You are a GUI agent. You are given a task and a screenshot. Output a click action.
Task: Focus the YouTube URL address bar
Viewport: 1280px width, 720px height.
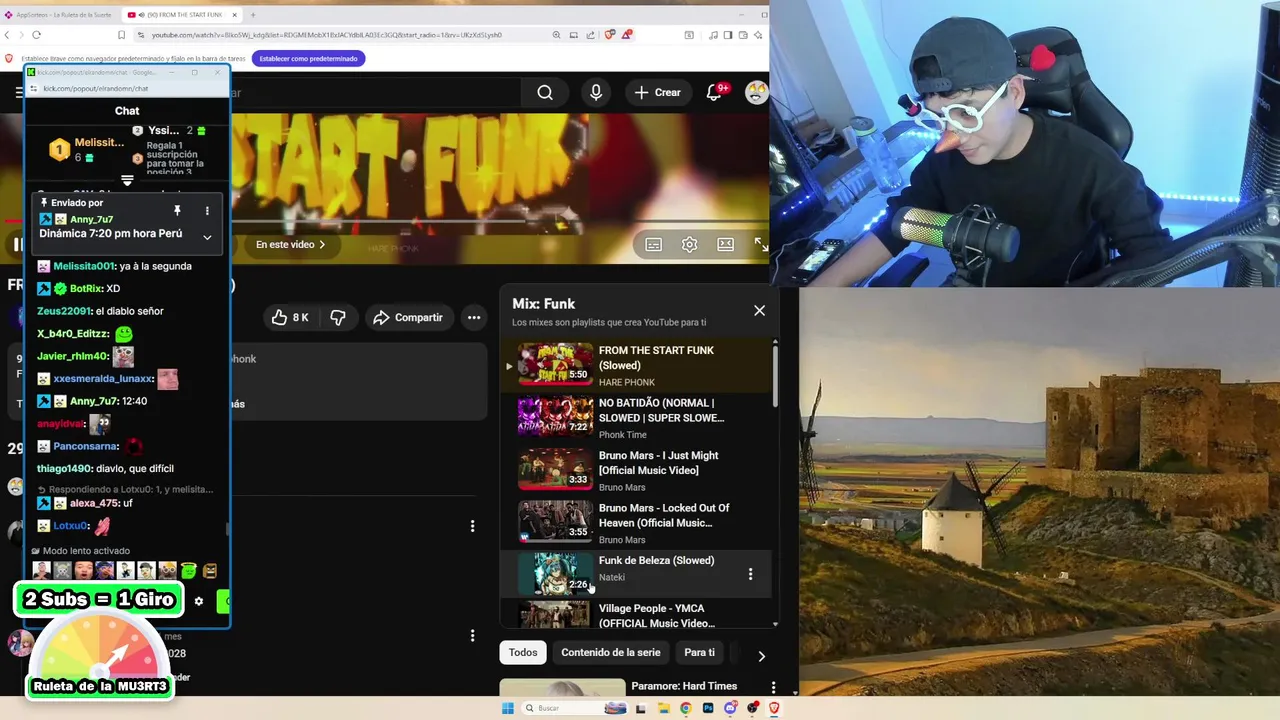coord(340,35)
